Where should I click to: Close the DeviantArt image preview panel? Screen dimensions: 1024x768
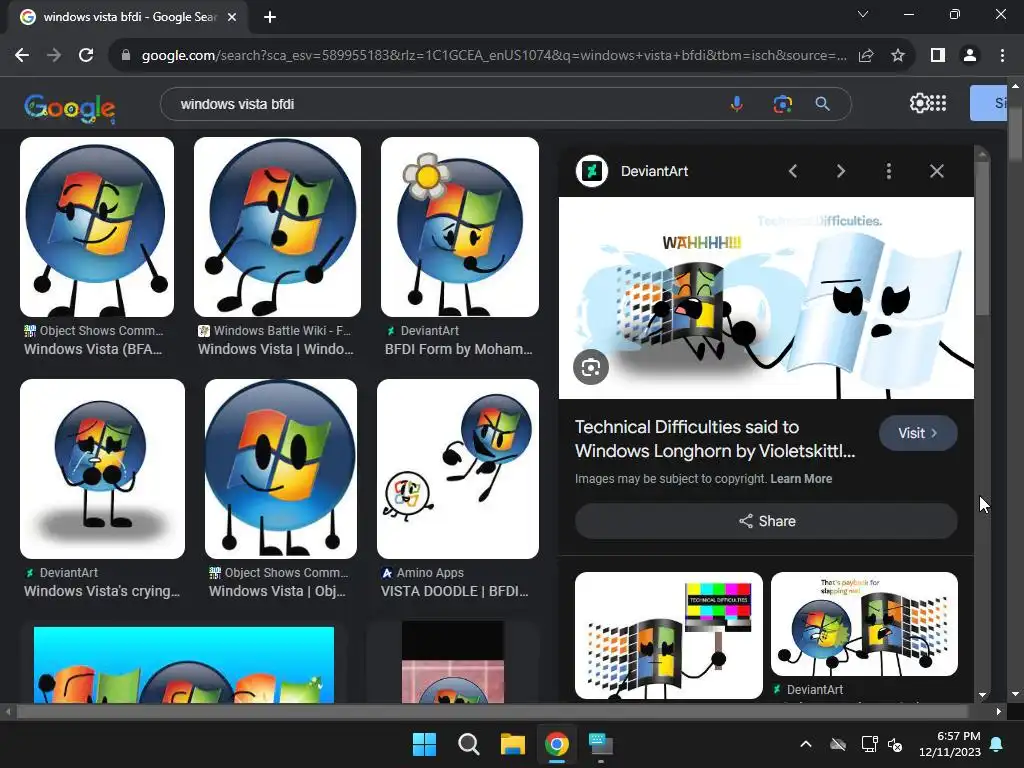[x=936, y=171]
